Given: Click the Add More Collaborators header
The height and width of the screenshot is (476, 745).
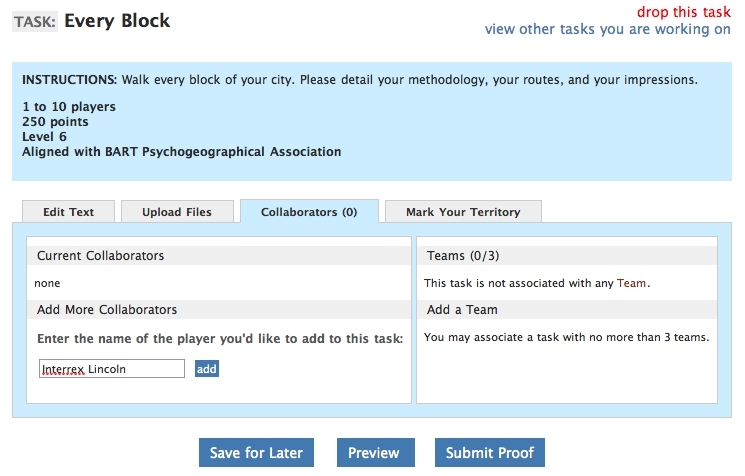Looking at the screenshot, I should coord(219,310).
